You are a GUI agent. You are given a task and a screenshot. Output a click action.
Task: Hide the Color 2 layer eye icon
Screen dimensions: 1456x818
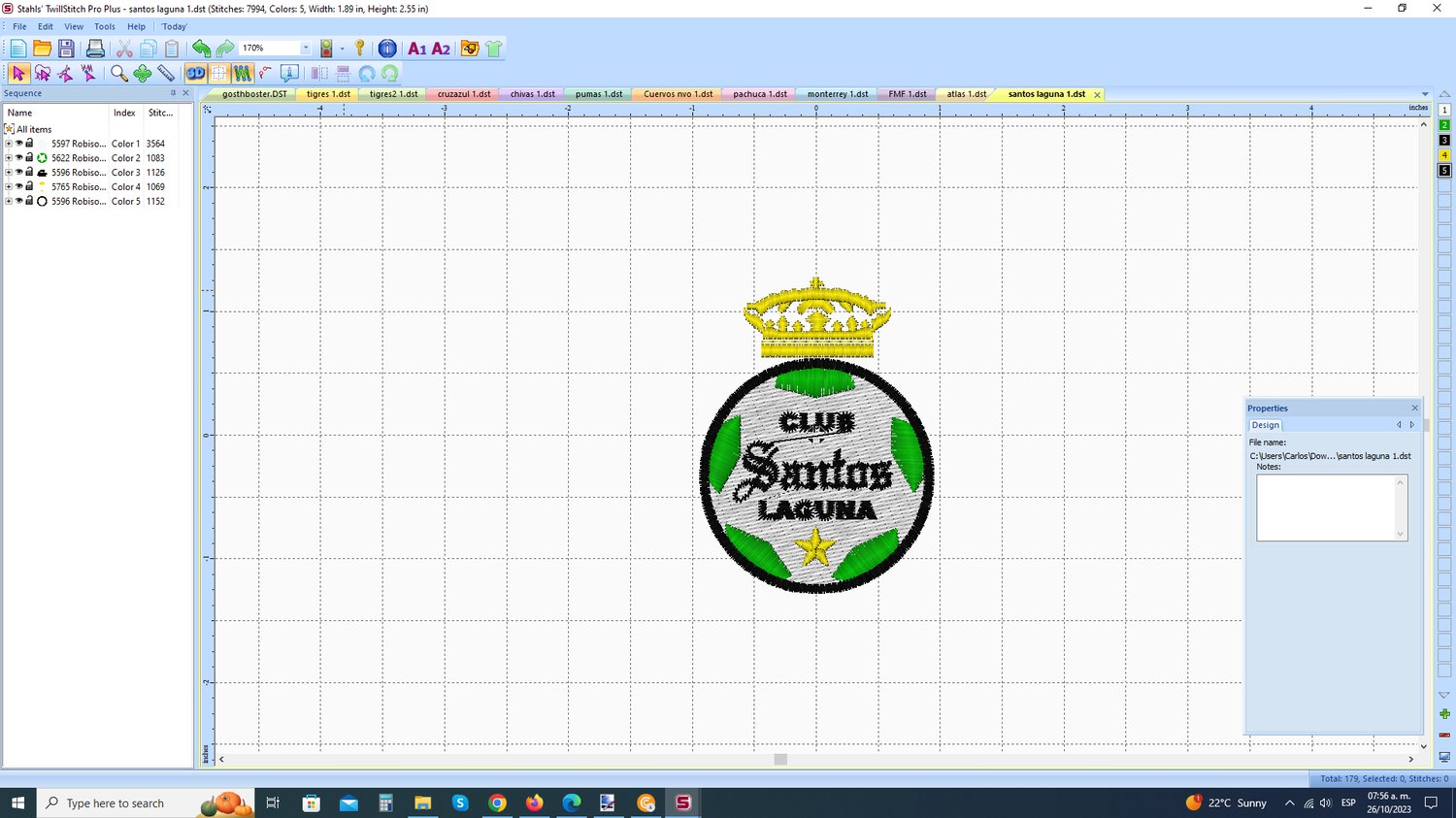point(18,158)
